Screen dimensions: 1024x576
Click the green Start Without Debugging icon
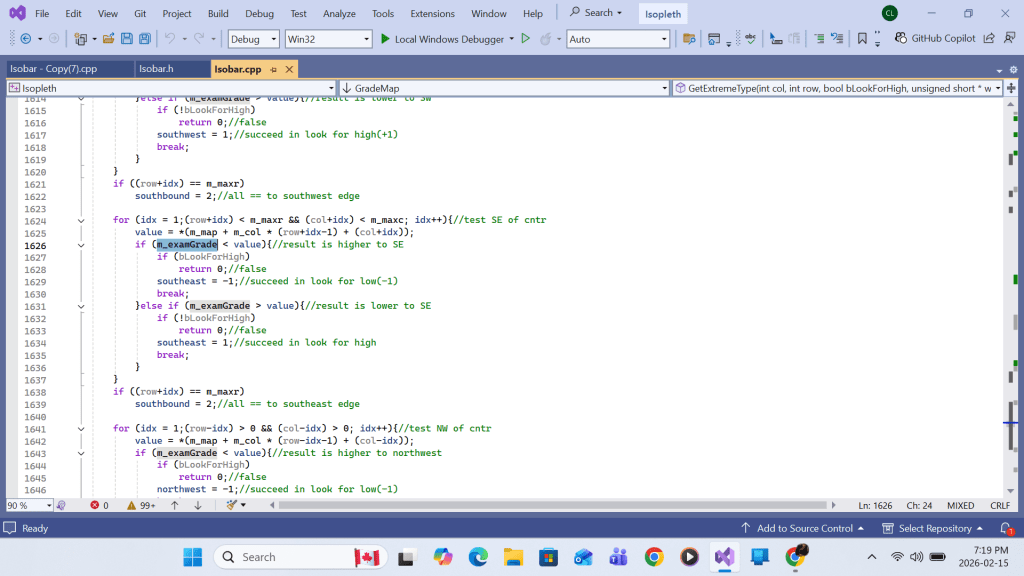click(525, 39)
